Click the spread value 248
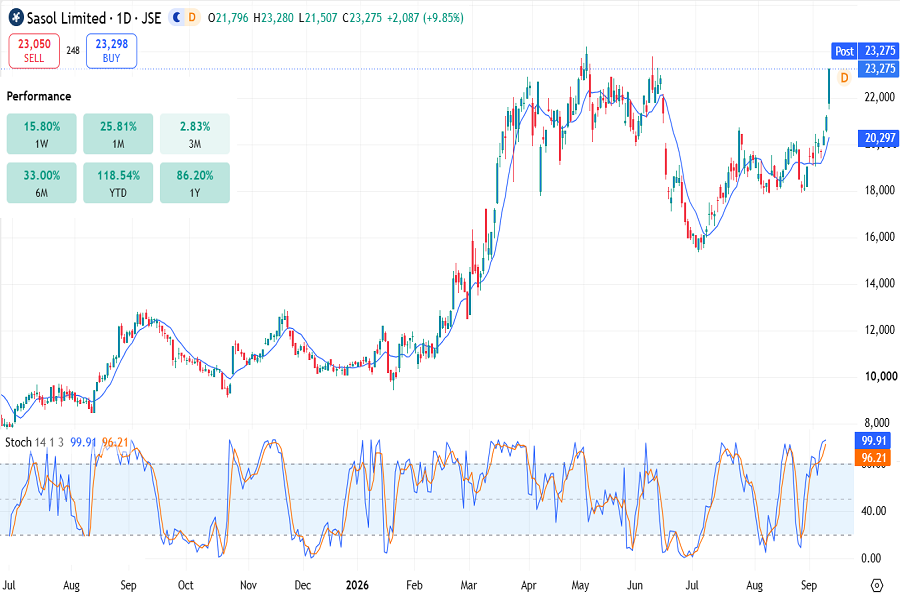Viewport: 900px width, 600px height. [73, 51]
